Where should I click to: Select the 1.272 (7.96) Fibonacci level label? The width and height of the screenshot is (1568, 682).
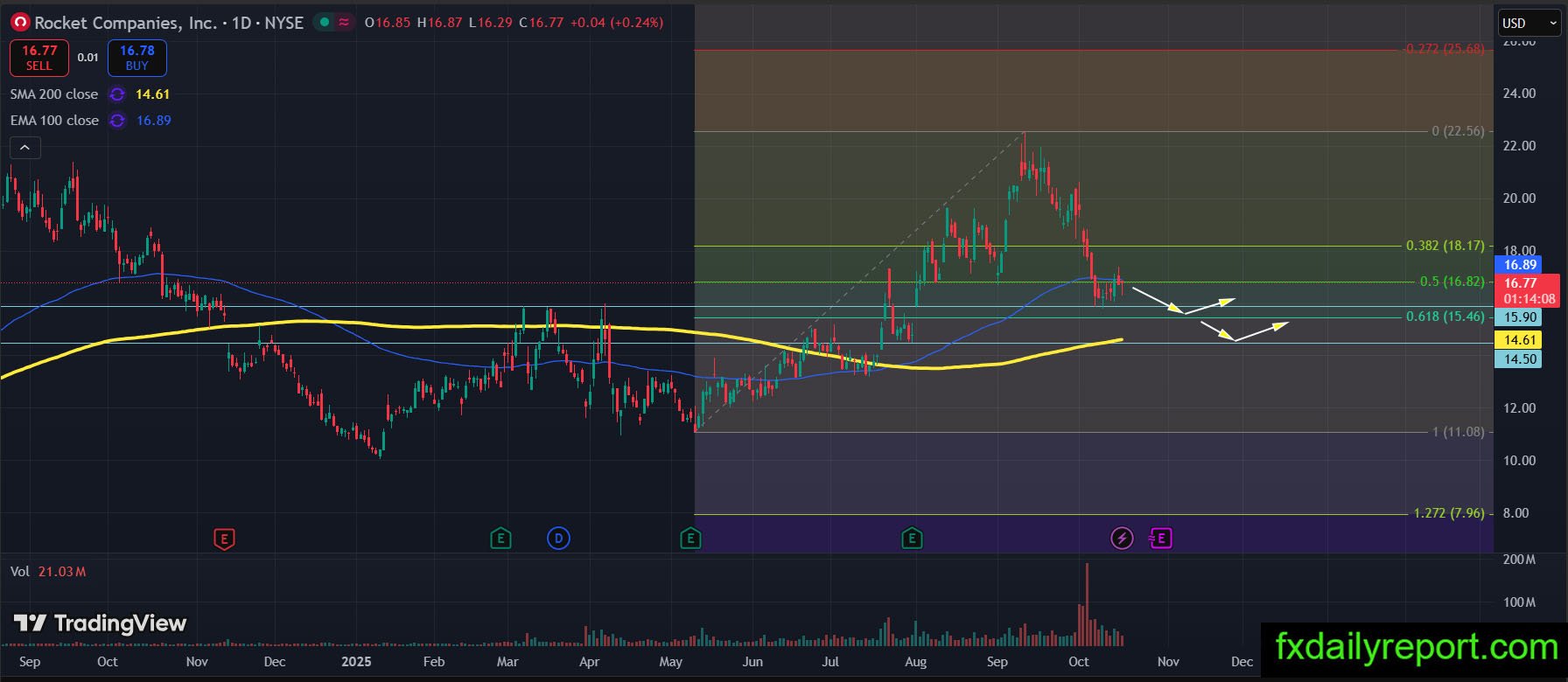coord(1449,513)
